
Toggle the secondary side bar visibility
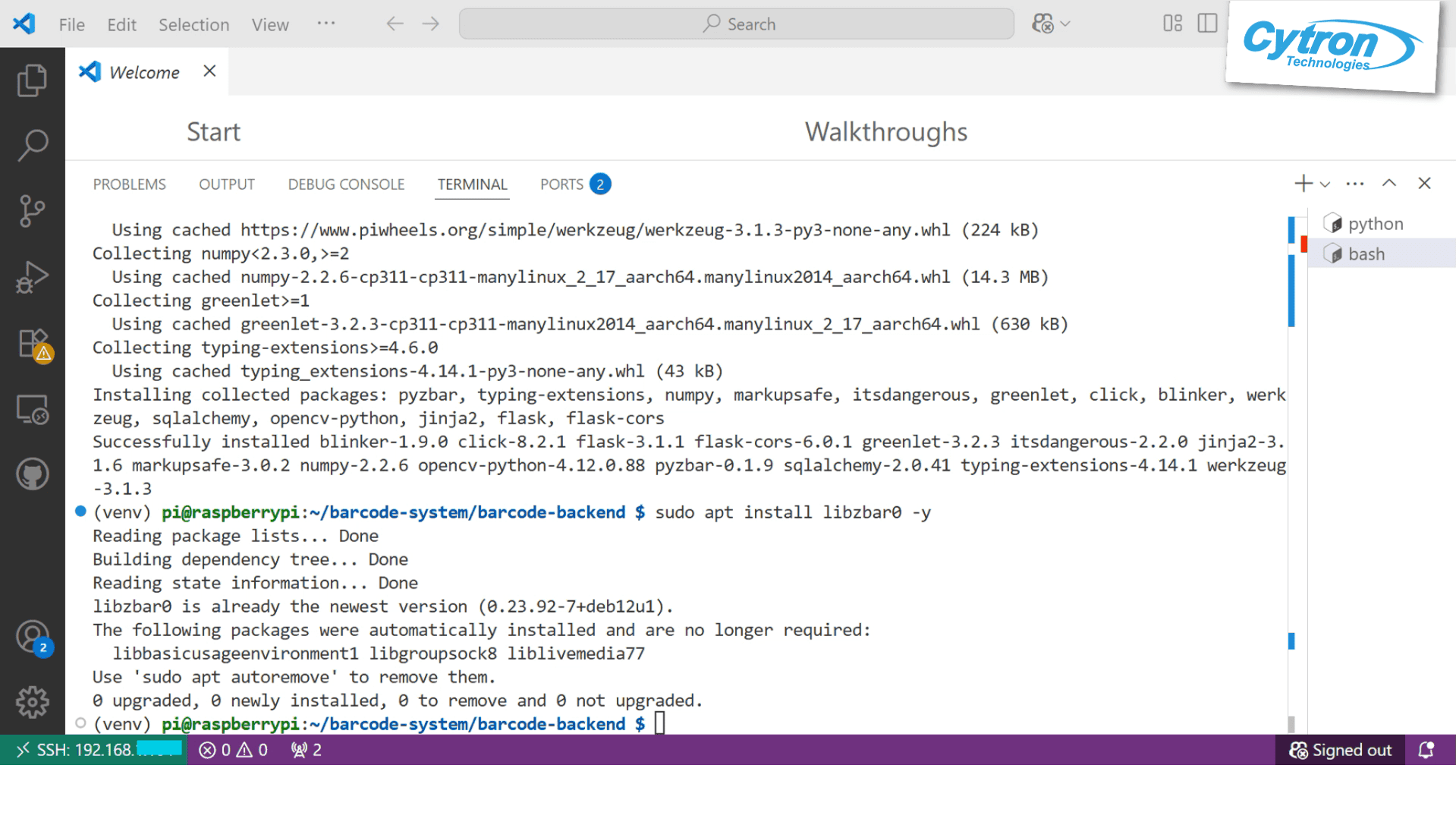tap(1206, 24)
